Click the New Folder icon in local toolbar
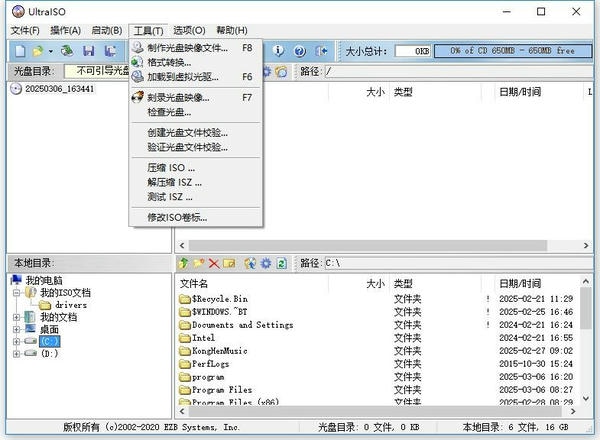 pyautogui.click(x=199, y=263)
